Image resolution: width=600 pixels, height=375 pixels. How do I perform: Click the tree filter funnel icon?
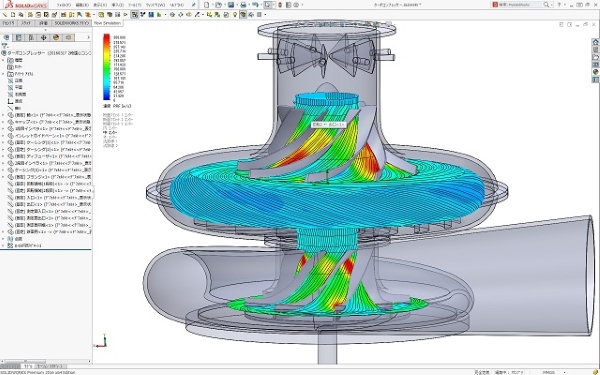pyautogui.click(x=5, y=46)
